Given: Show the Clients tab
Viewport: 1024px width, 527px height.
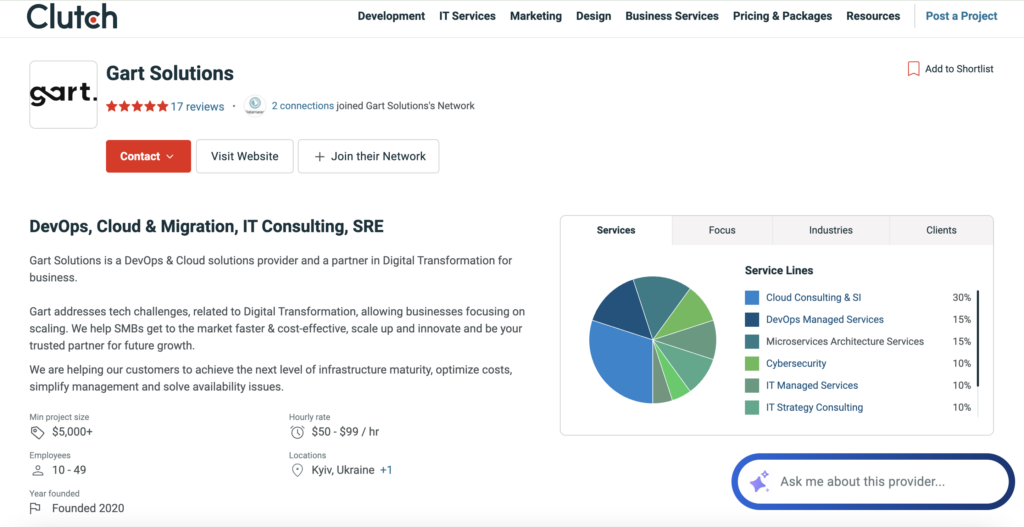Looking at the screenshot, I should [x=941, y=230].
